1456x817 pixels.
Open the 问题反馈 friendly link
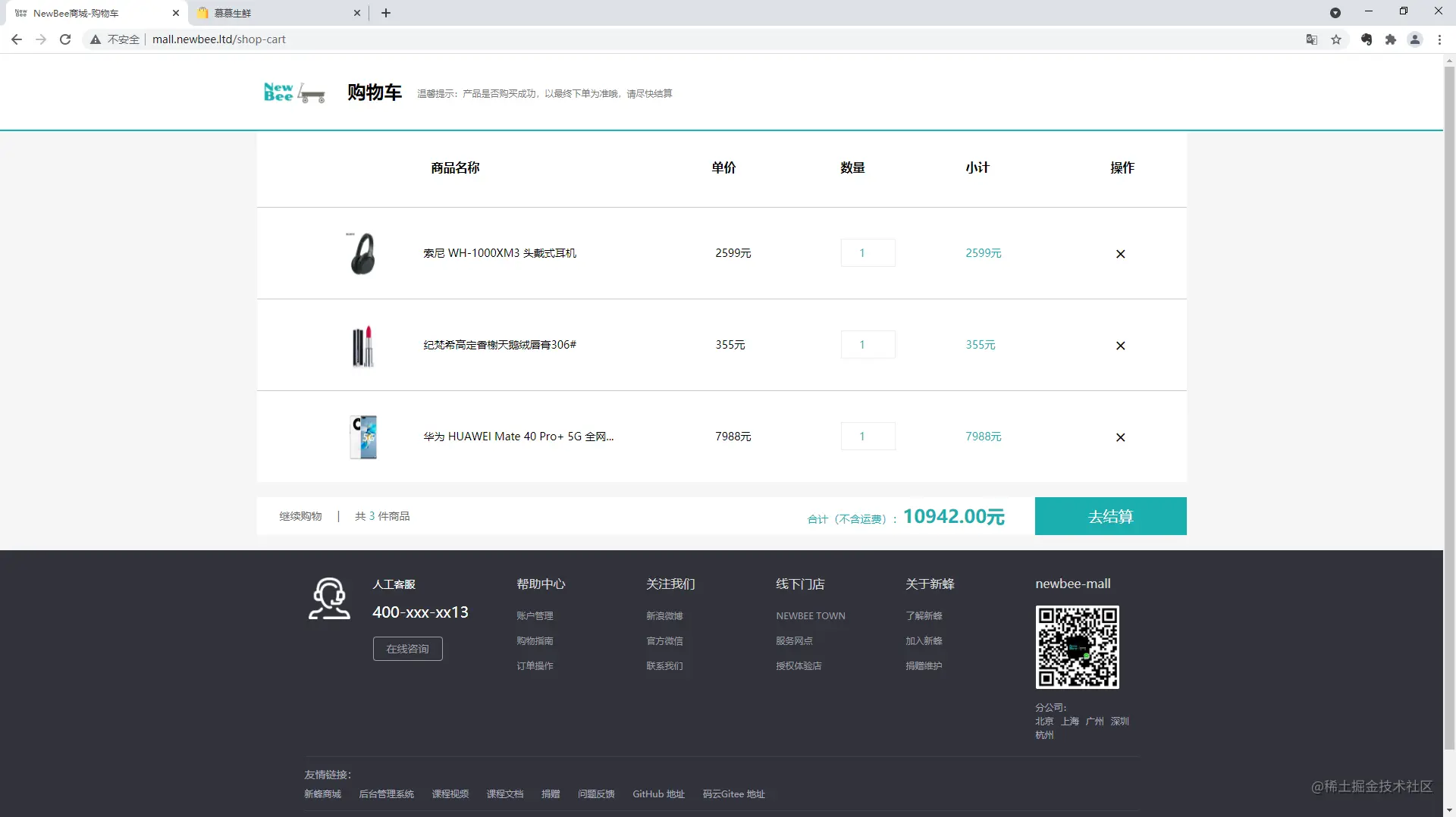coord(596,794)
